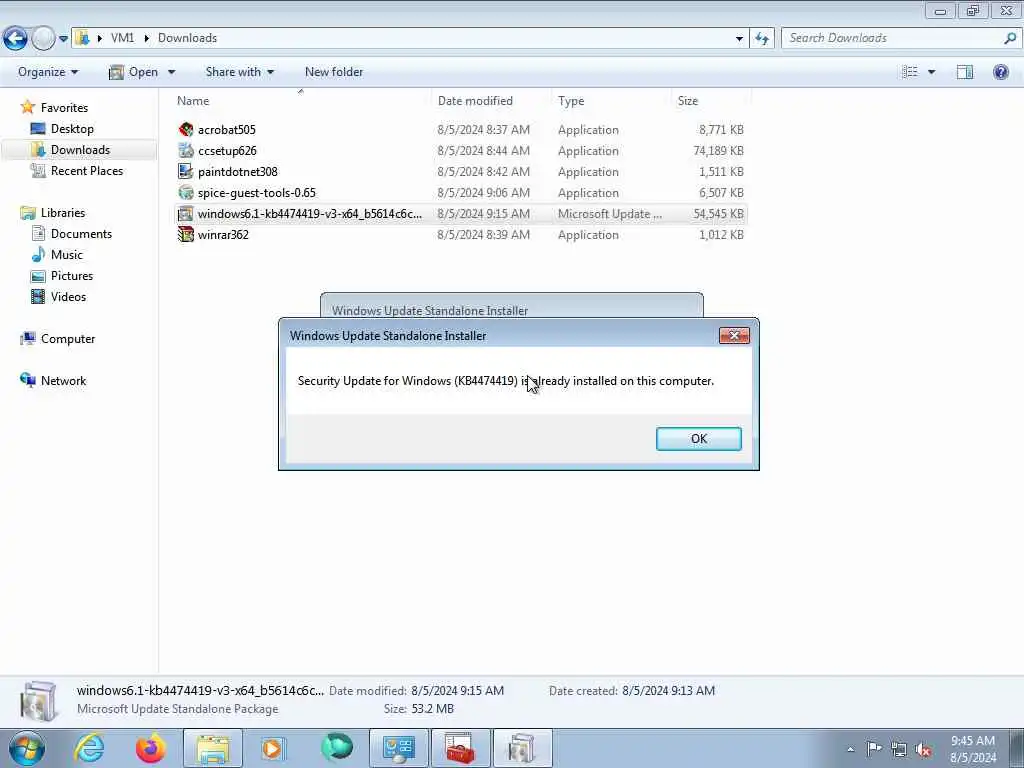1024x768 pixels.
Task: Select VM1 in the address breadcrumb
Action: [x=122, y=38]
